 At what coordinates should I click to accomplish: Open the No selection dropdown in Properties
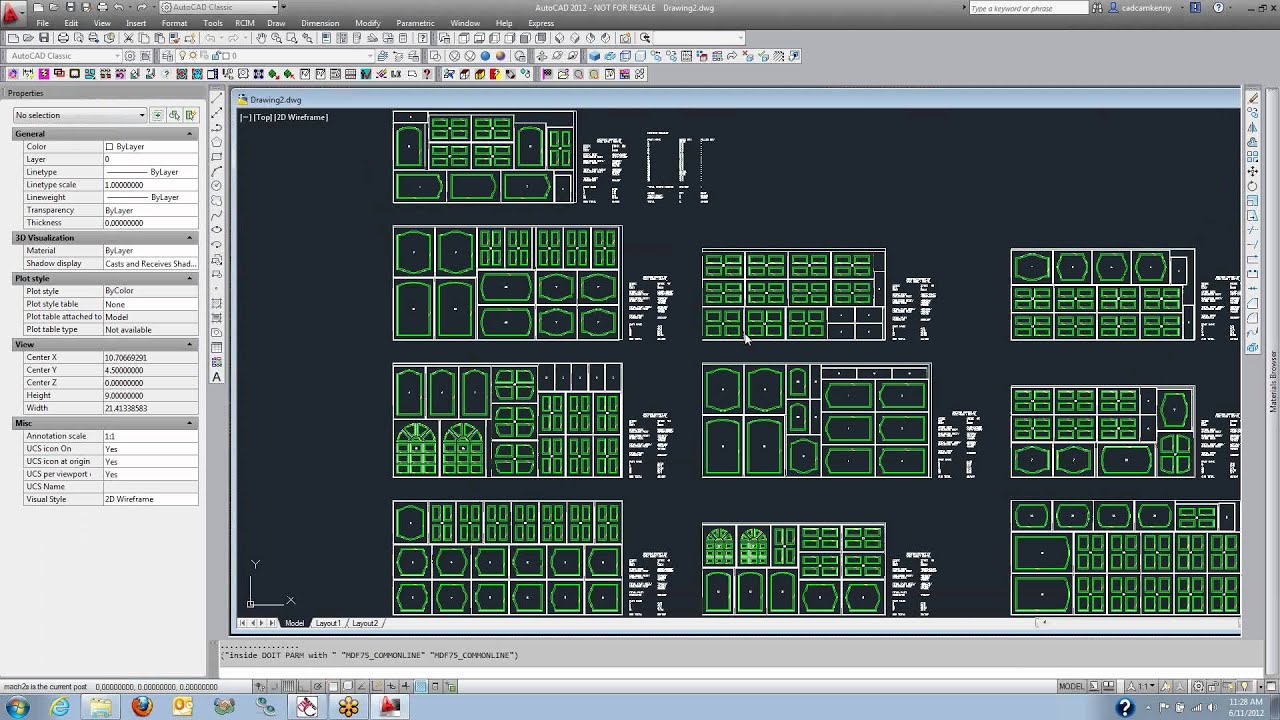tap(80, 115)
